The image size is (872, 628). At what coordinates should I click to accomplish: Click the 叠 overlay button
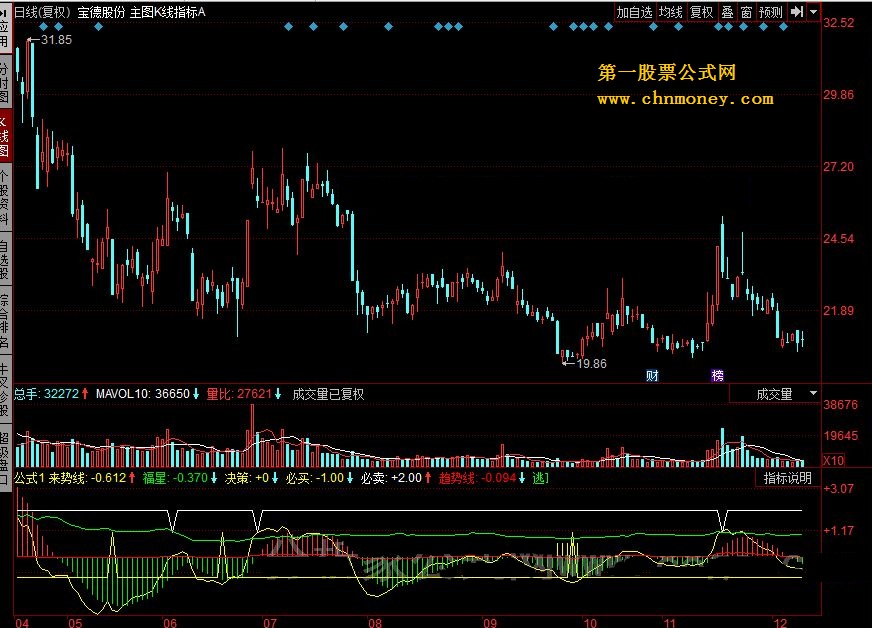[727, 12]
